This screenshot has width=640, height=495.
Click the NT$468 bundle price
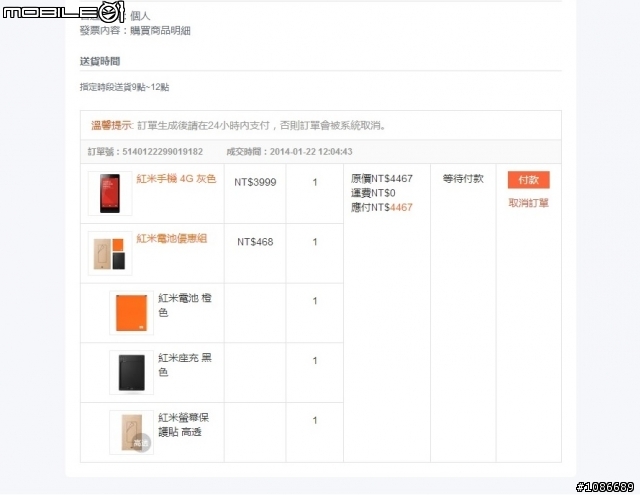(255, 242)
